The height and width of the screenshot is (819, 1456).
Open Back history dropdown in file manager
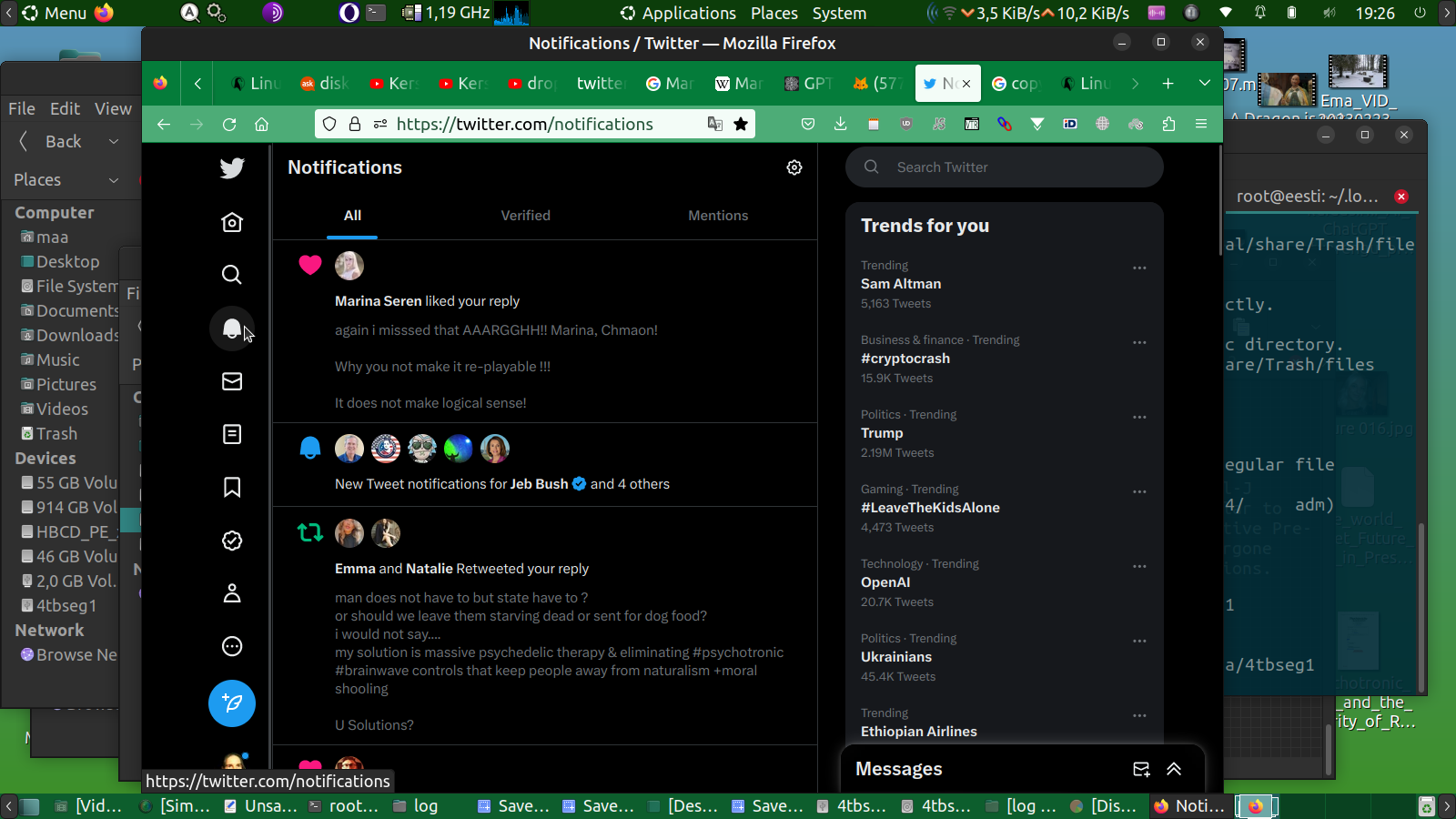[x=114, y=141]
